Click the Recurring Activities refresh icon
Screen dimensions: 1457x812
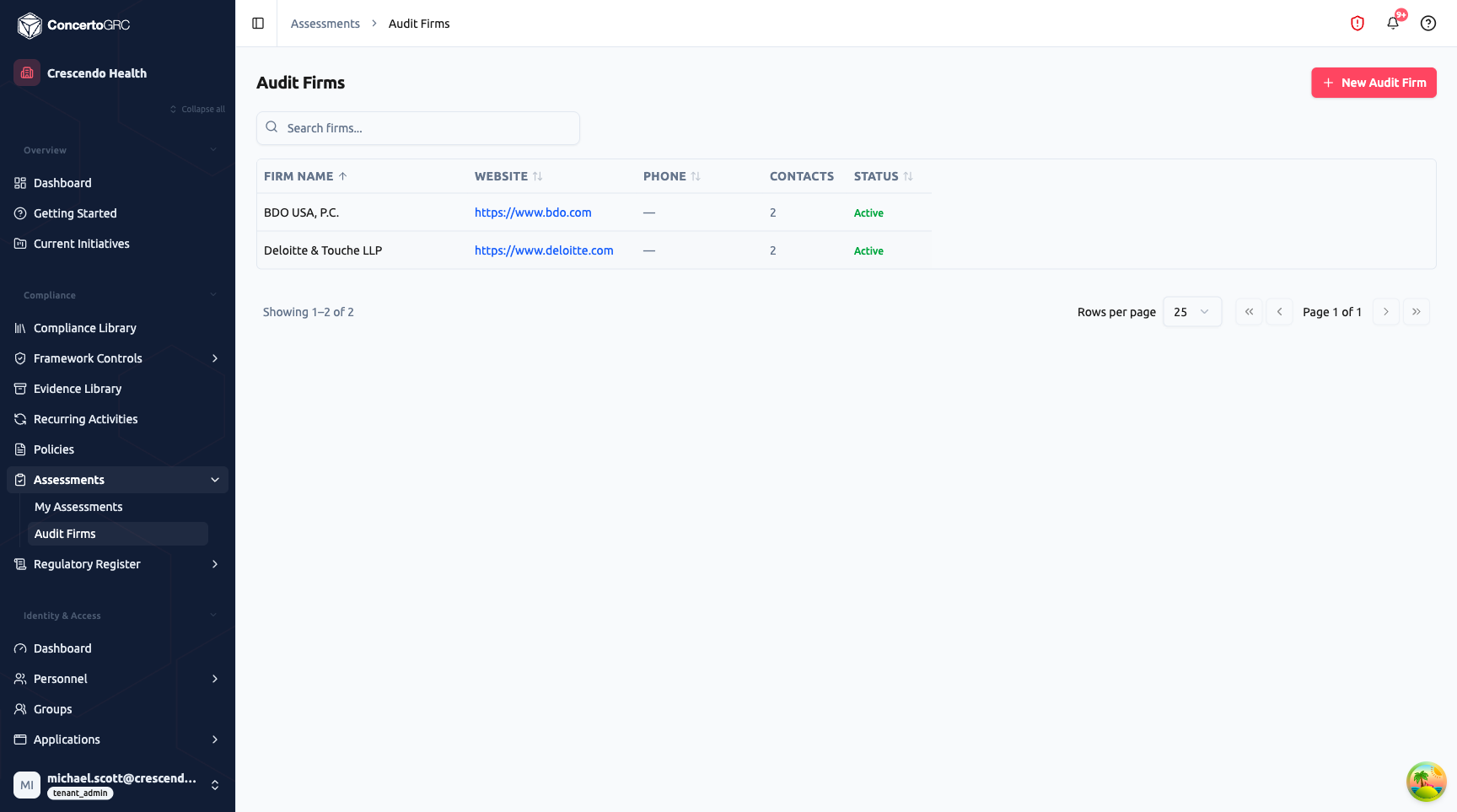[20, 419]
